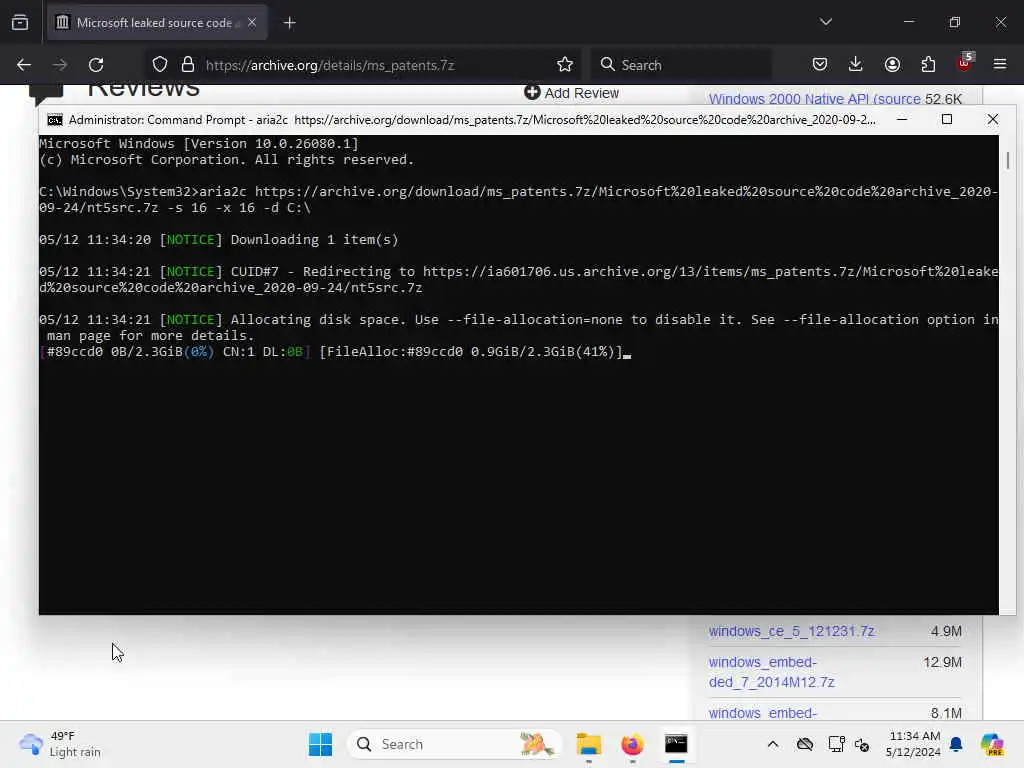Reload the current page
This screenshot has height=768, width=1024.
click(x=96, y=65)
